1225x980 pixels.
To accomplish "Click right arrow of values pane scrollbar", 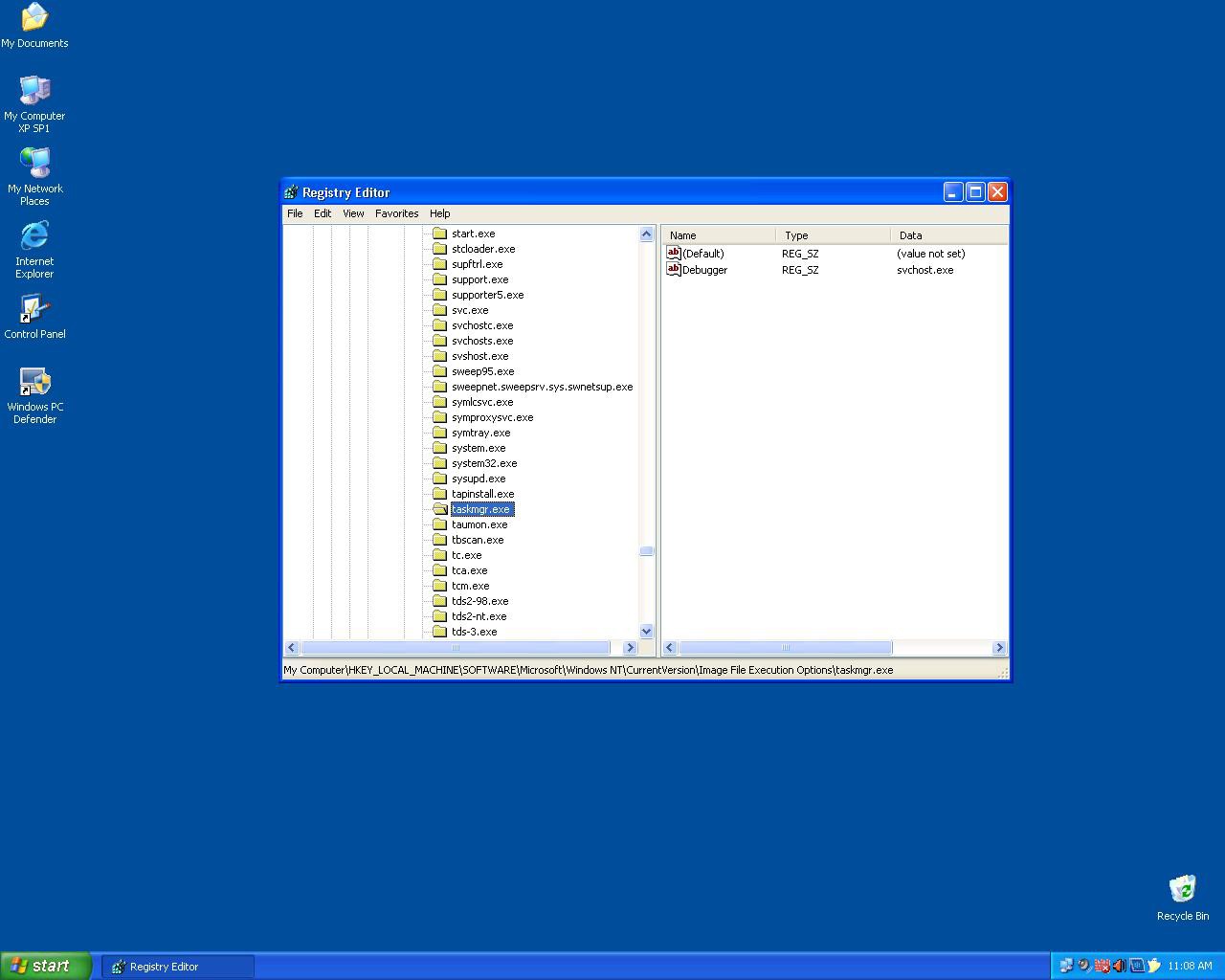I will point(999,648).
